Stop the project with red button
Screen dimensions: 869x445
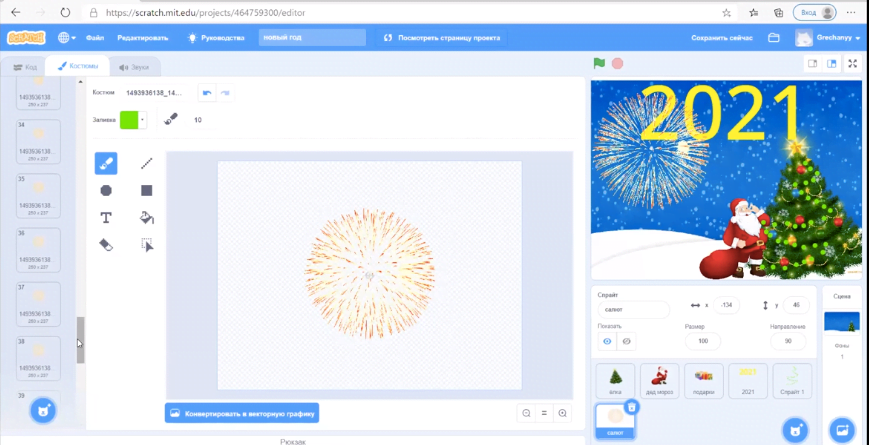pos(617,63)
